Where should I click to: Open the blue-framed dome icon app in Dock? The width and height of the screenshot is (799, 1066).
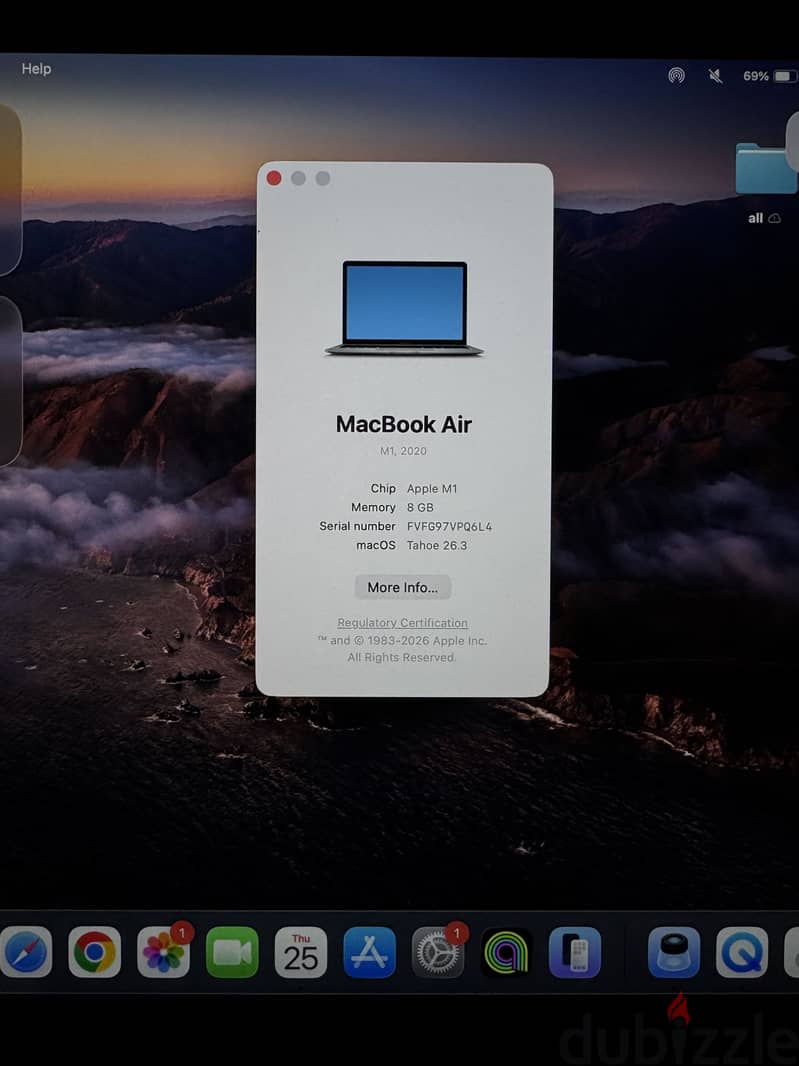(673, 952)
